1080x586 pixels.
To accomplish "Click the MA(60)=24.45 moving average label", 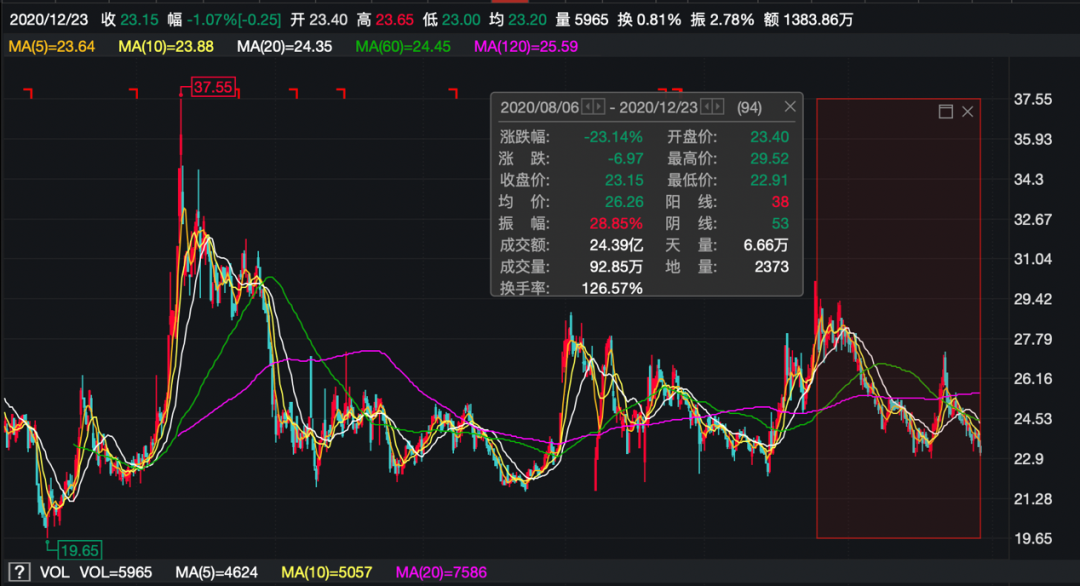I will pyautogui.click(x=403, y=47).
